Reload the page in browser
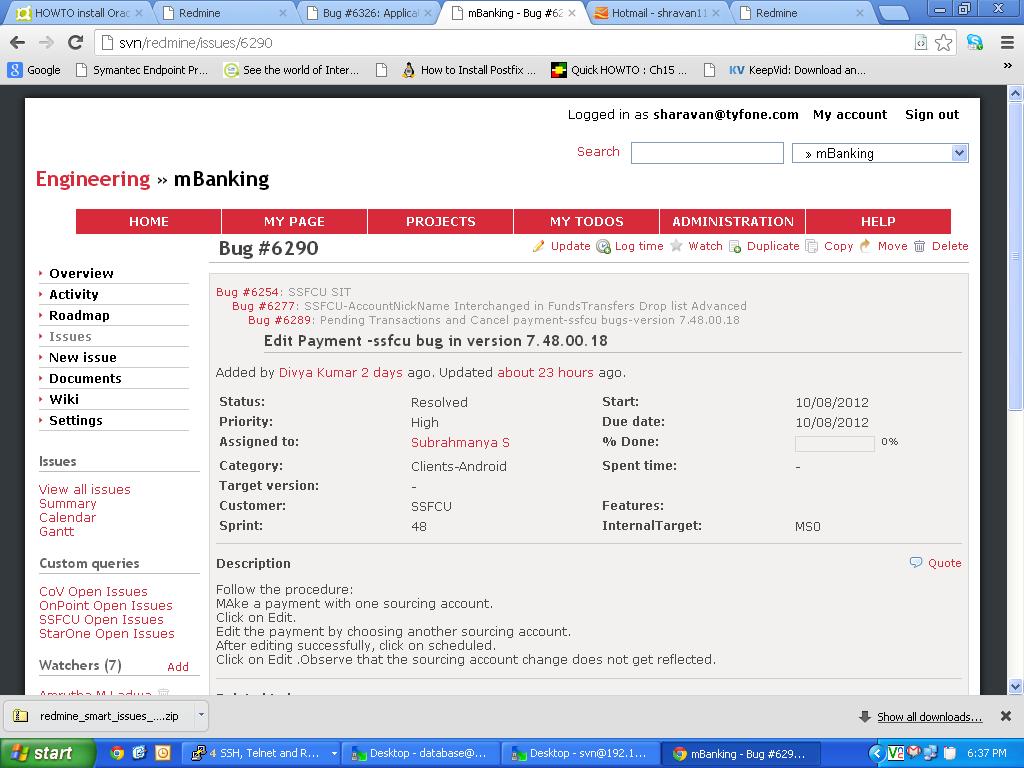 coord(75,42)
